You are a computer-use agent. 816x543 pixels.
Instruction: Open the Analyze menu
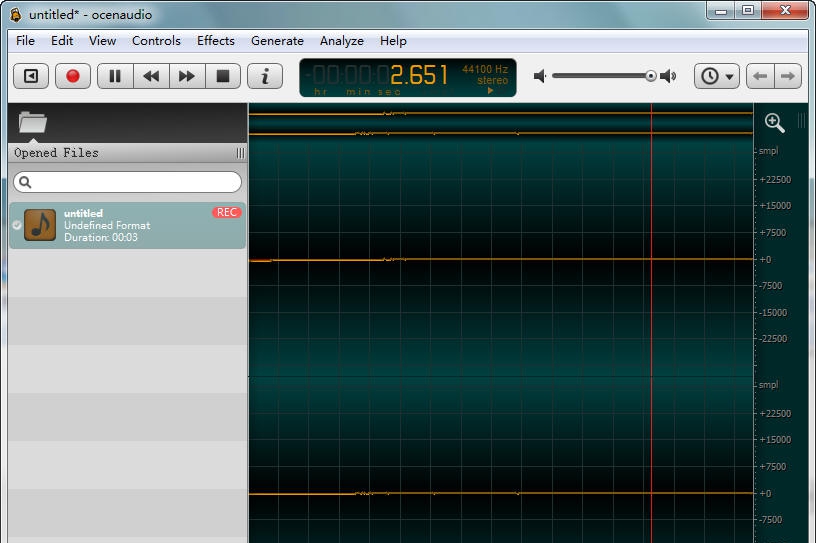pos(341,41)
